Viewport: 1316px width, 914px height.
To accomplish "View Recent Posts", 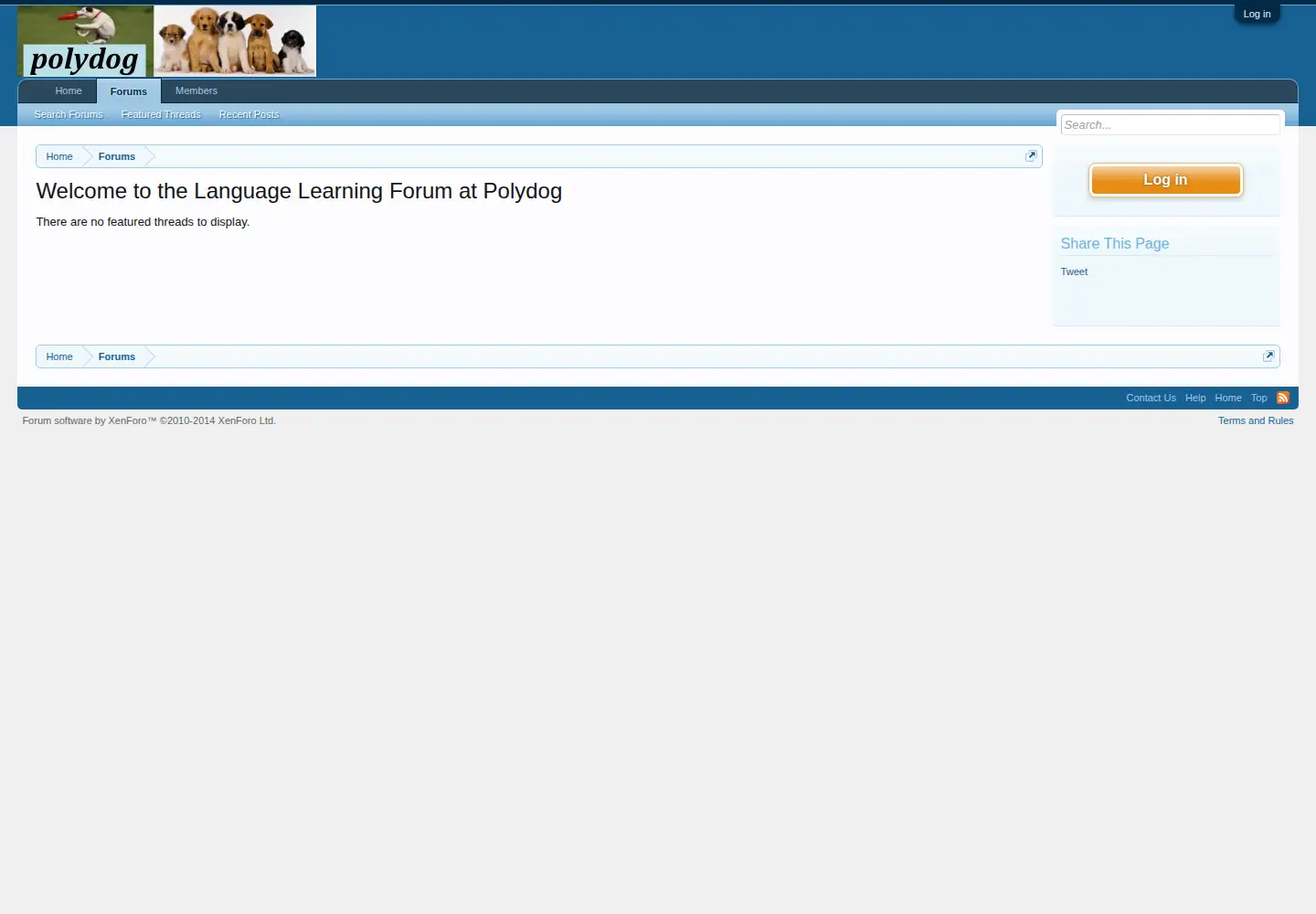I will click(x=249, y=115).
